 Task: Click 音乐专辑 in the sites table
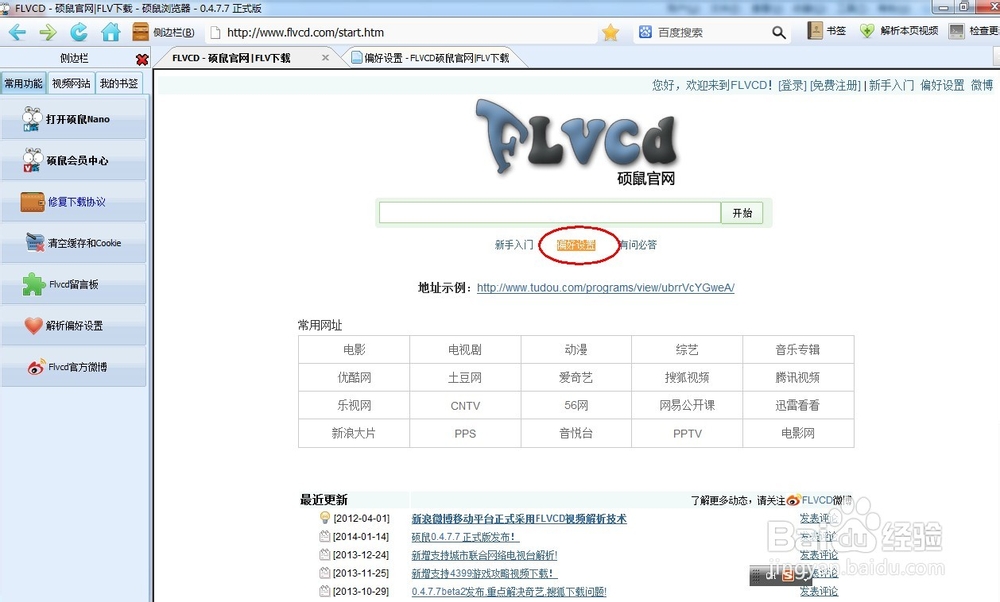click(x=798, y=349)
